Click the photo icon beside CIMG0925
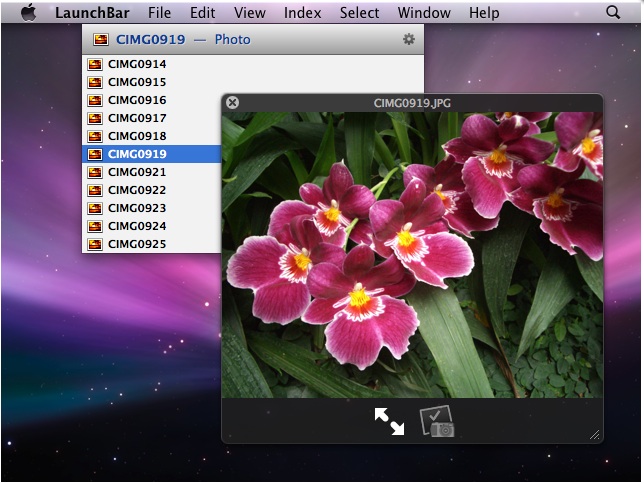 point(95,244)
